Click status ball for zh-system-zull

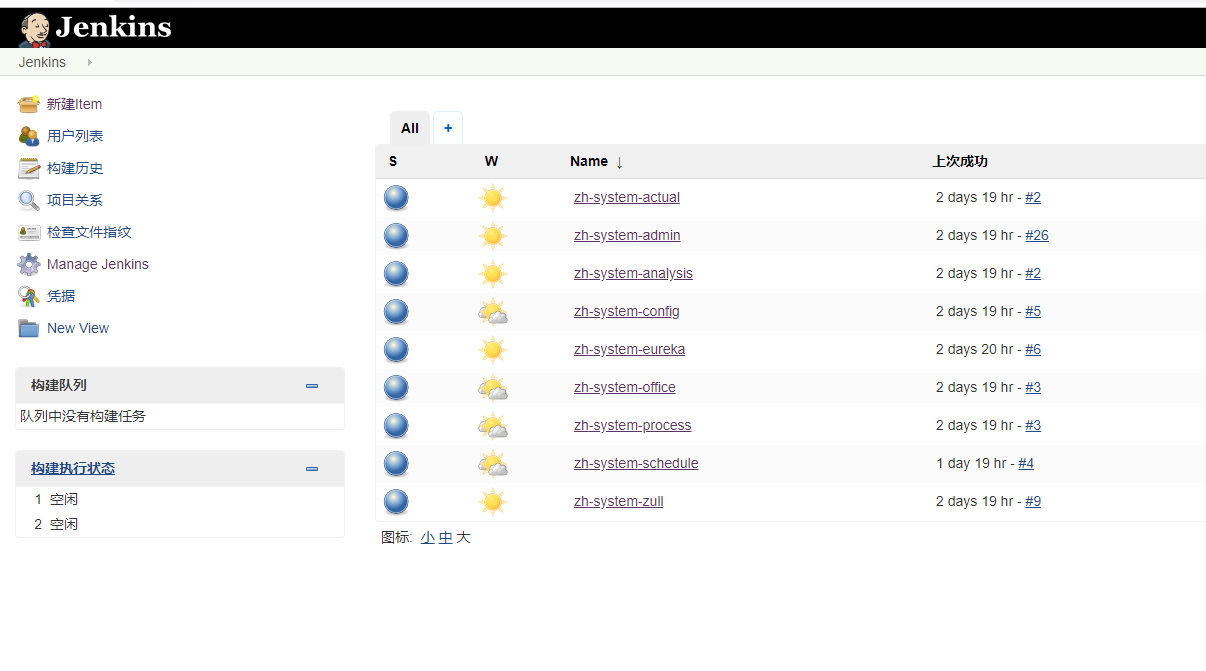(x=396, y=502)
